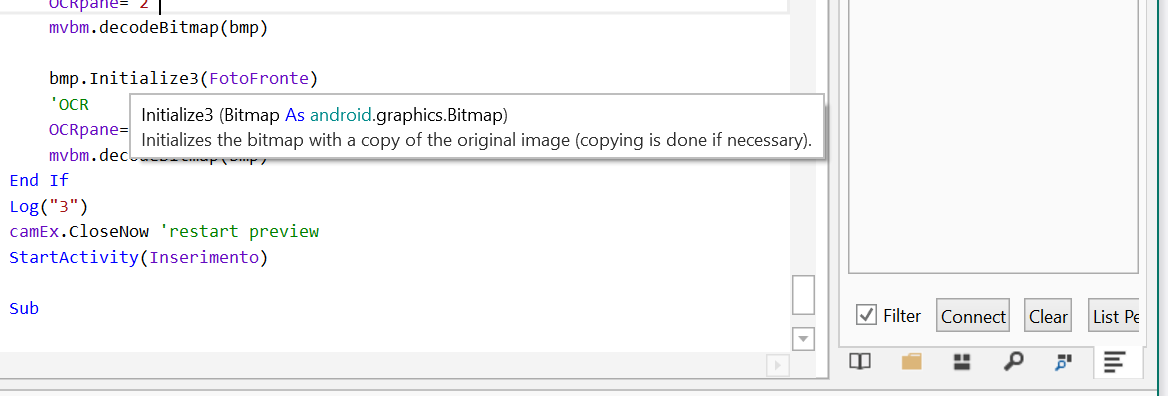Click the List Permissions button
The width and height of the screenshot is (1168, 396).
1115,316
